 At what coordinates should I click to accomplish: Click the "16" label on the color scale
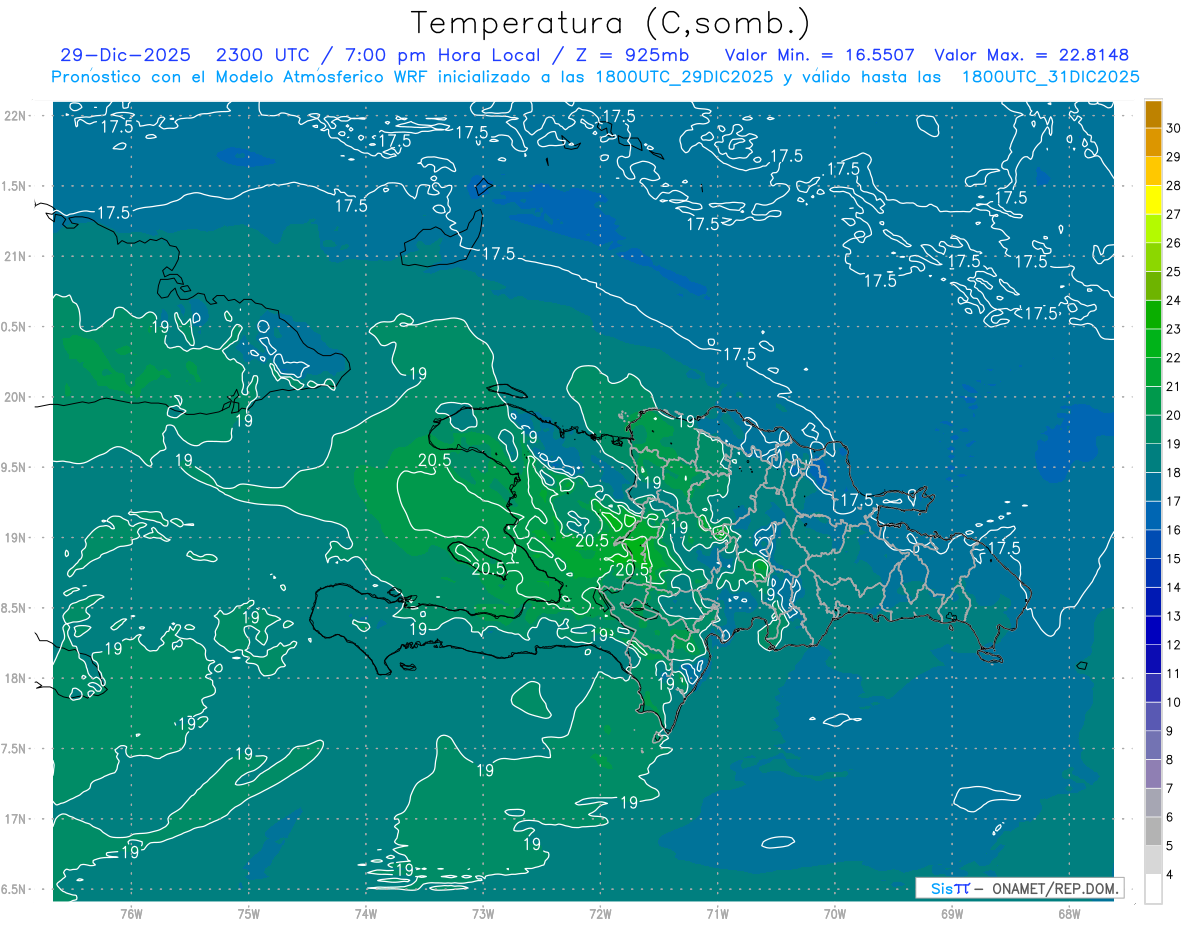point(1174,530)
